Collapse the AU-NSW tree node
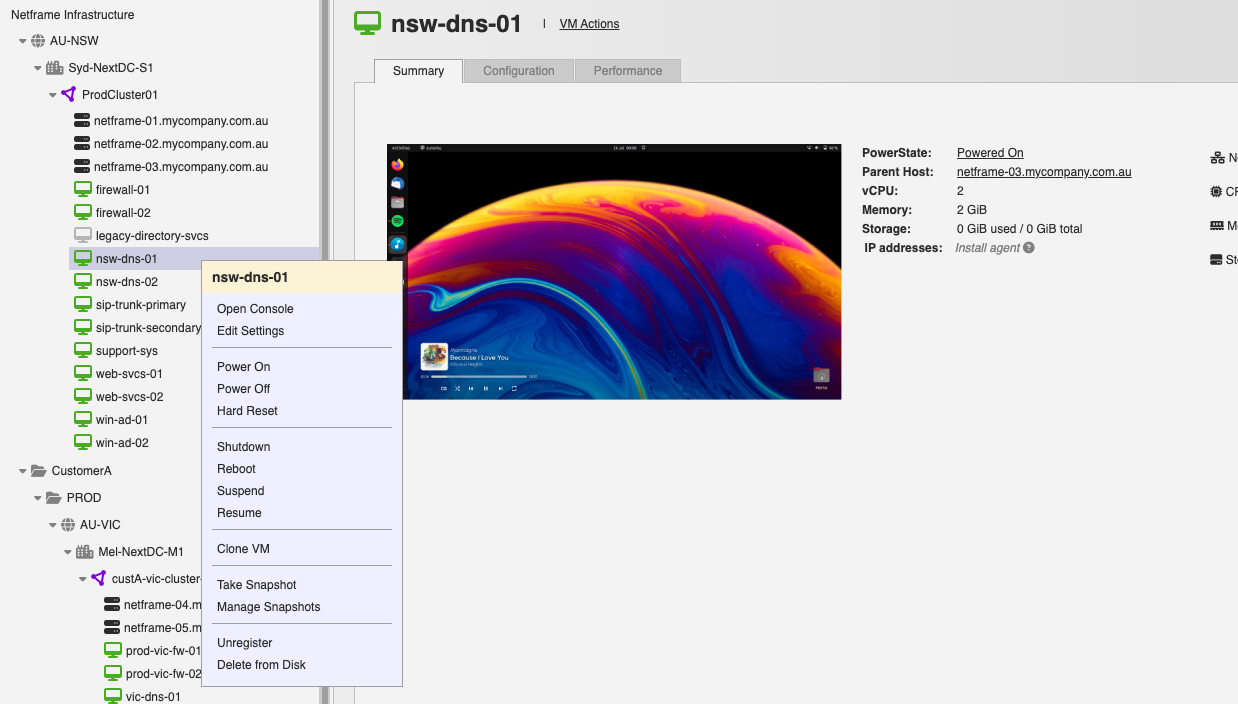Screen dimensions: 1238x704 pos(23,41)
